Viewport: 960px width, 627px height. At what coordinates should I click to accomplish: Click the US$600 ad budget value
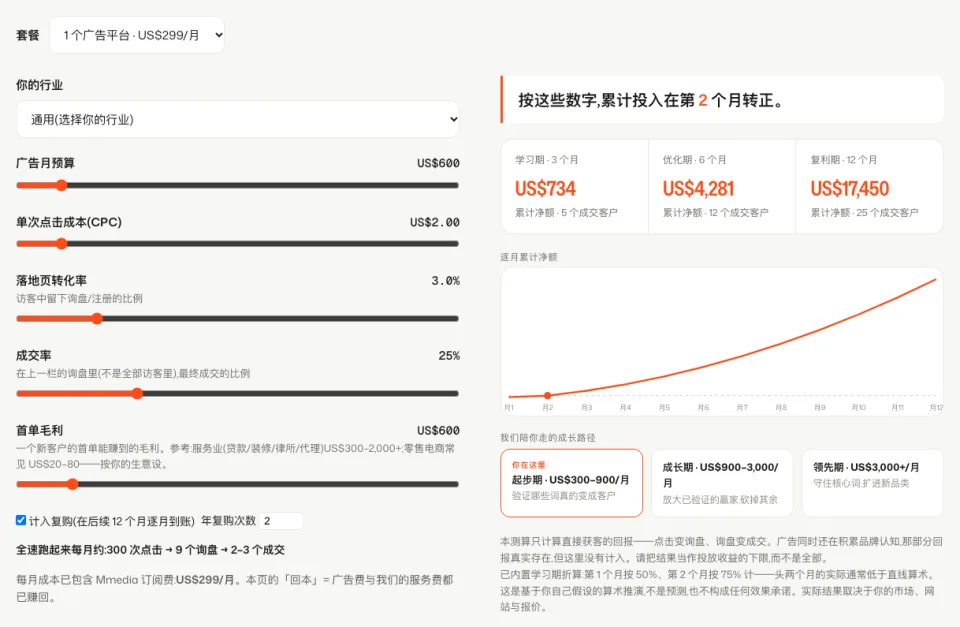click(x=438, y=163)
